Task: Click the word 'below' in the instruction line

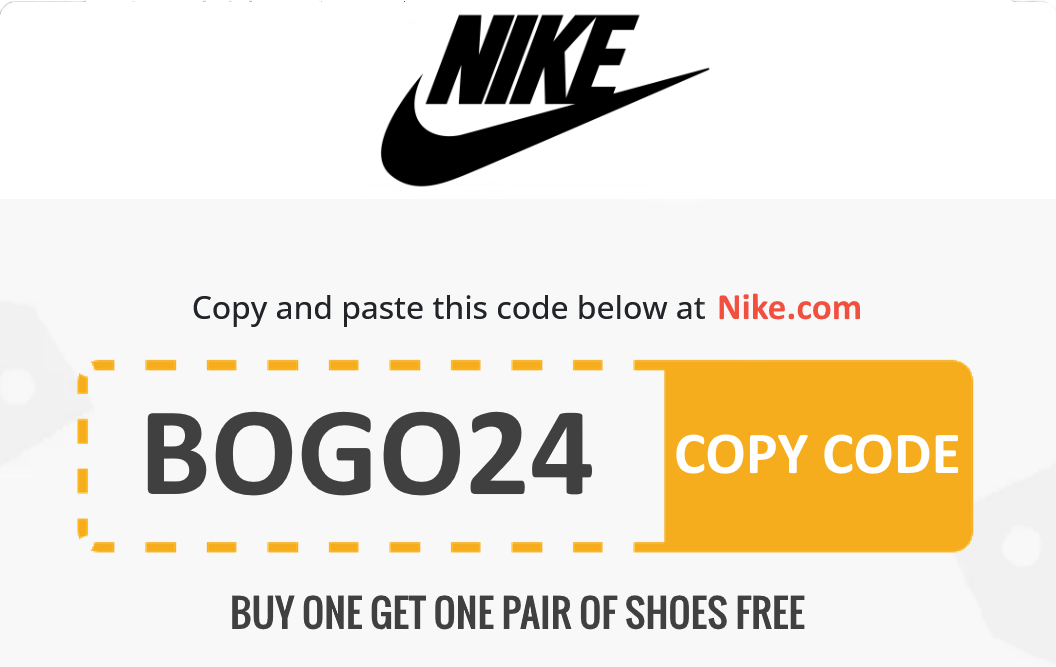Action: [622, 308]
